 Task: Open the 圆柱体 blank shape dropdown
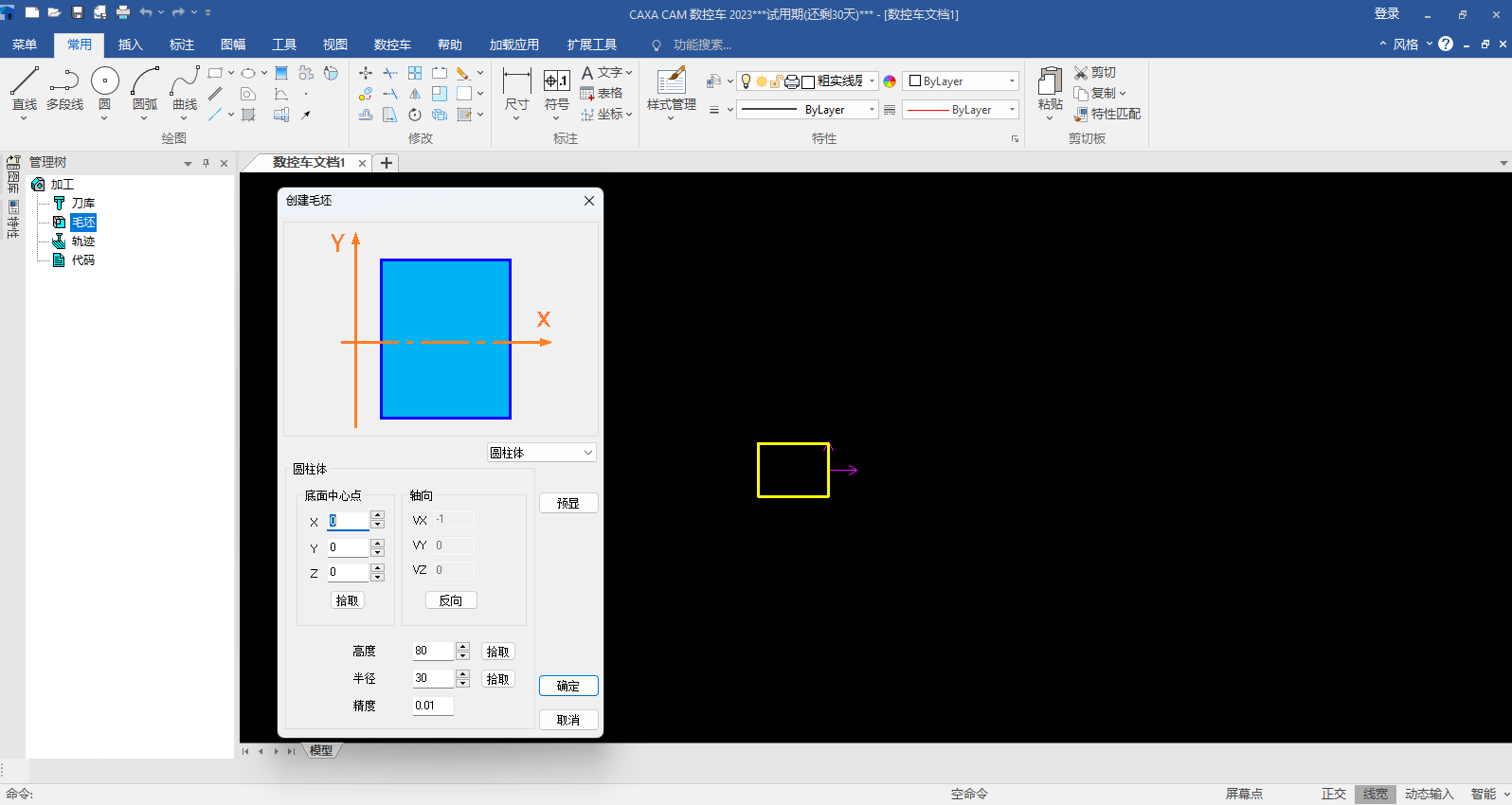(x=542, y=453)
